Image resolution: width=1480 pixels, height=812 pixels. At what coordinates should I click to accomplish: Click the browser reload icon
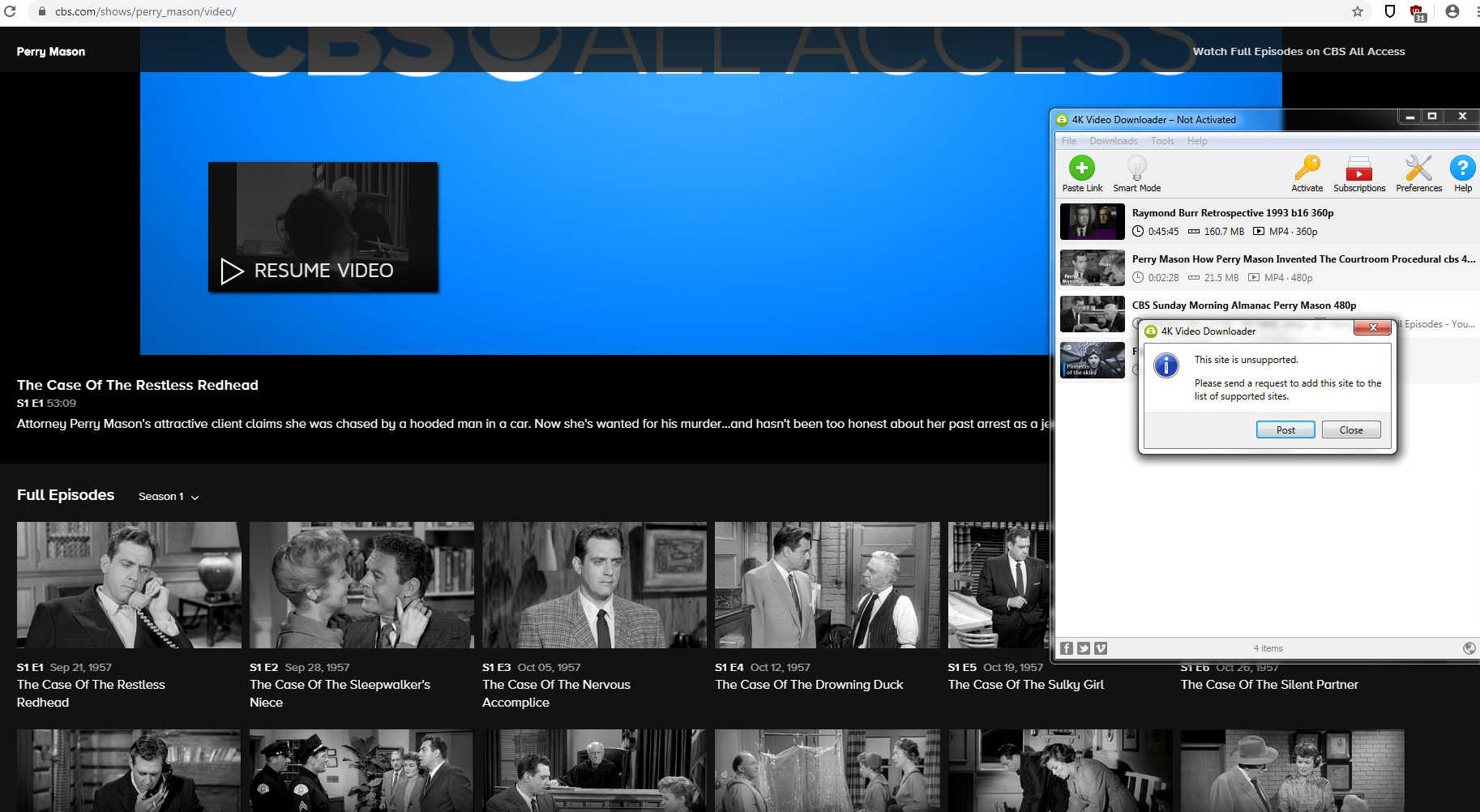(10, 11)
